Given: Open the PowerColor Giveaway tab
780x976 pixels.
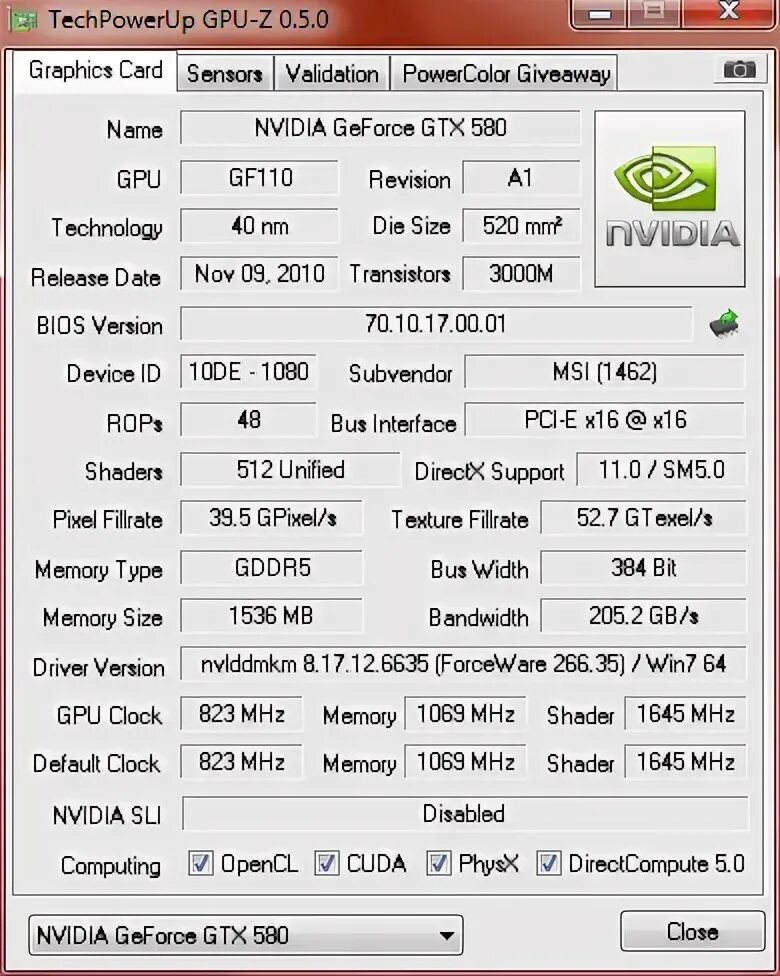Looking at the screenshot, I should 505,73.
